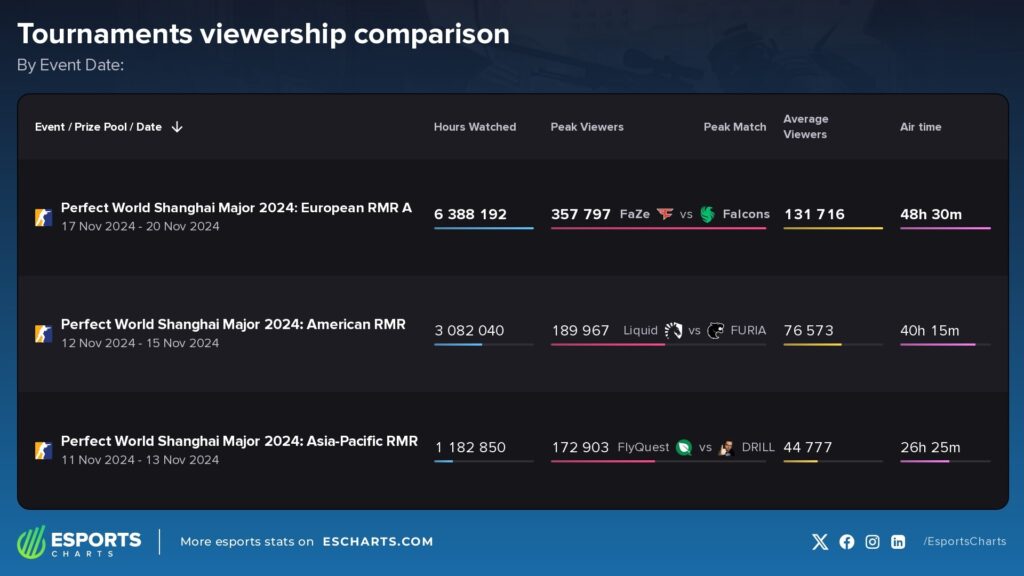Select the FlyQuest team logo
Viewport: 1024px width, 576px height.
pyautogui.click(x=684, y=447)
